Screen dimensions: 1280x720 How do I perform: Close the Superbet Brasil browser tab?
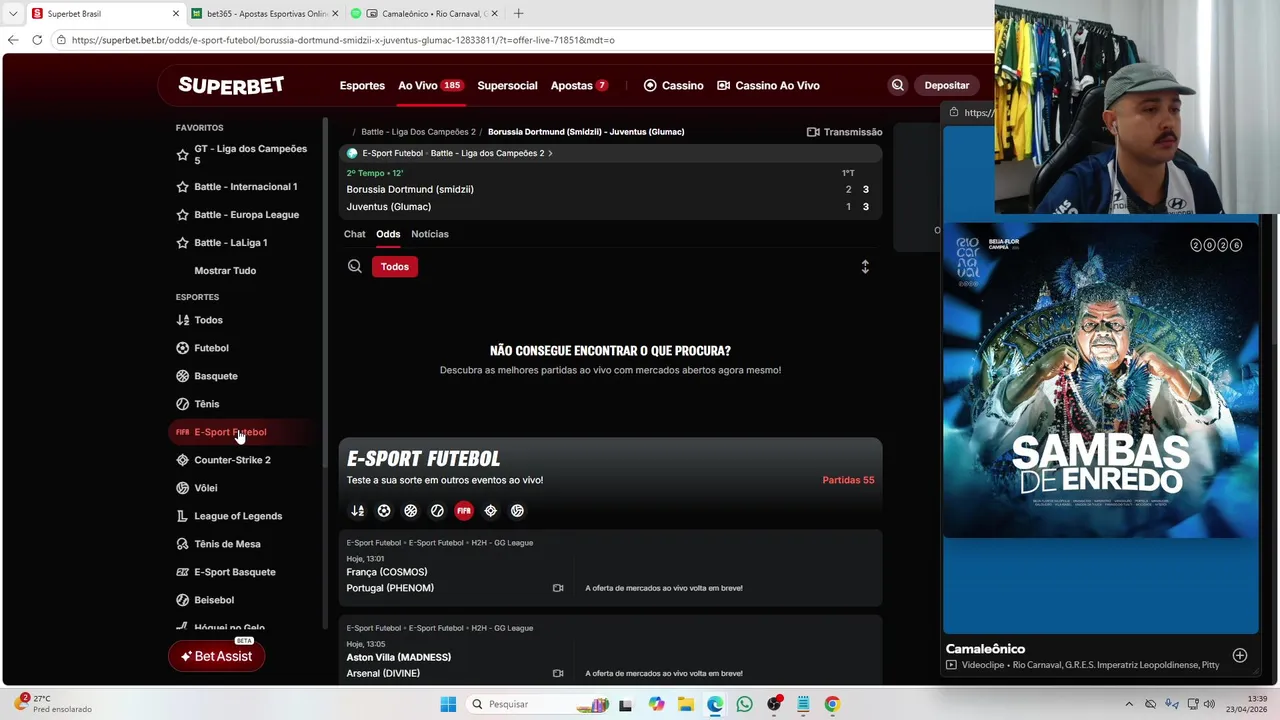[x=176, y=14]
